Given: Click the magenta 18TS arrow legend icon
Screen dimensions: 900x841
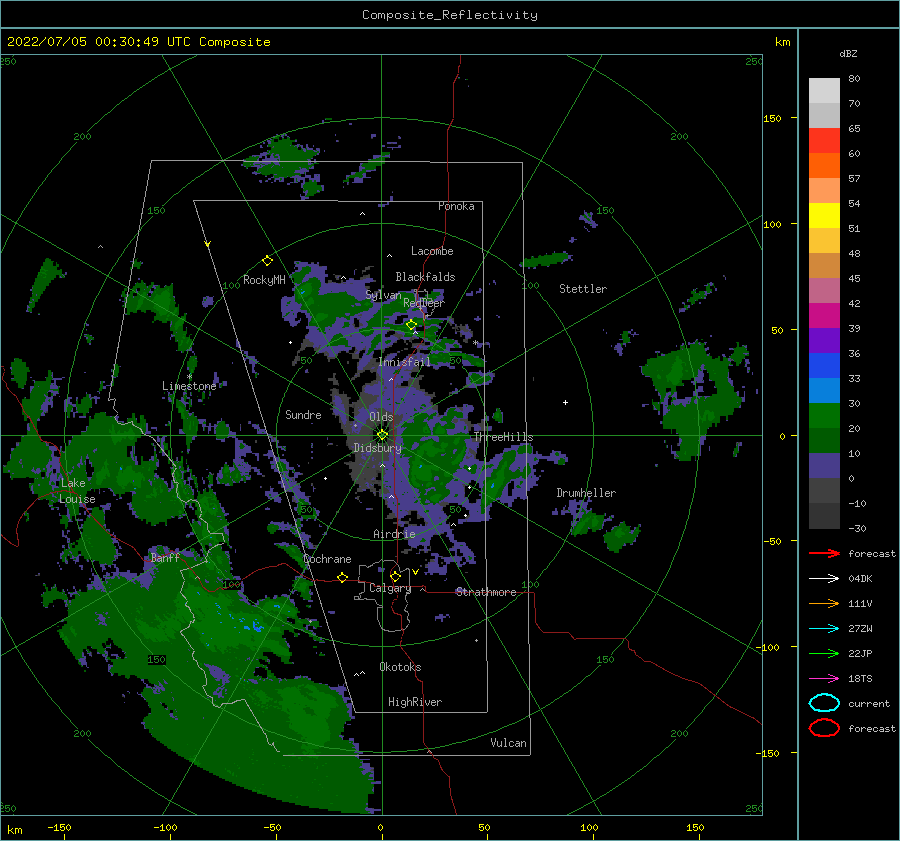Looking at the screenshot, I should (824, 679).
